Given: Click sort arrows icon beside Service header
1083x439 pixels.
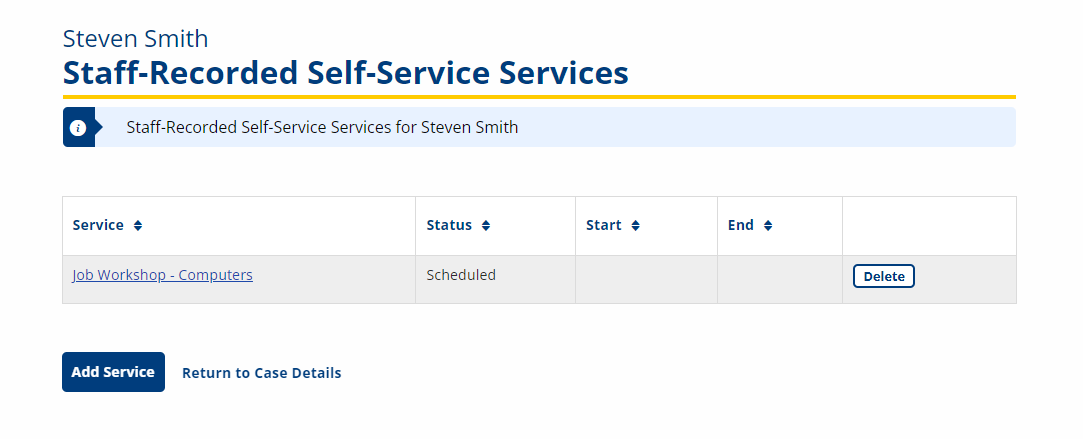Looking at the screenshot, I should [x=137, y=226].
